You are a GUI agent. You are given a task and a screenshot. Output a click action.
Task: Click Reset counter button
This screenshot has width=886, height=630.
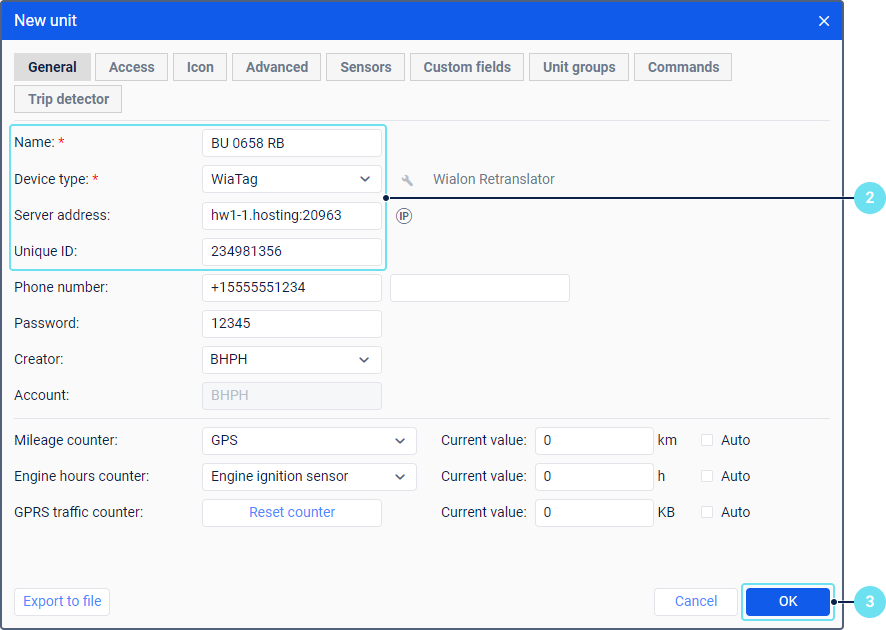tap(292, 512)
